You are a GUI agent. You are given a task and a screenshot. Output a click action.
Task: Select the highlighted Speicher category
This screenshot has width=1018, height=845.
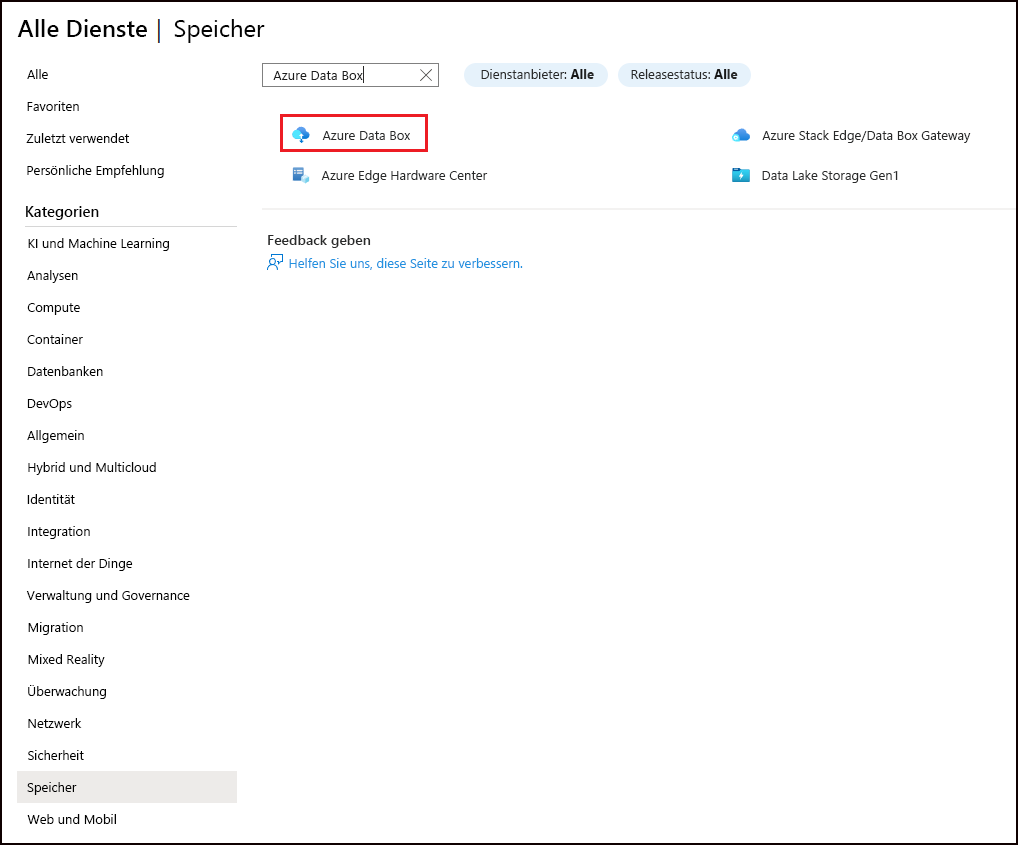(x=127, y=787)
